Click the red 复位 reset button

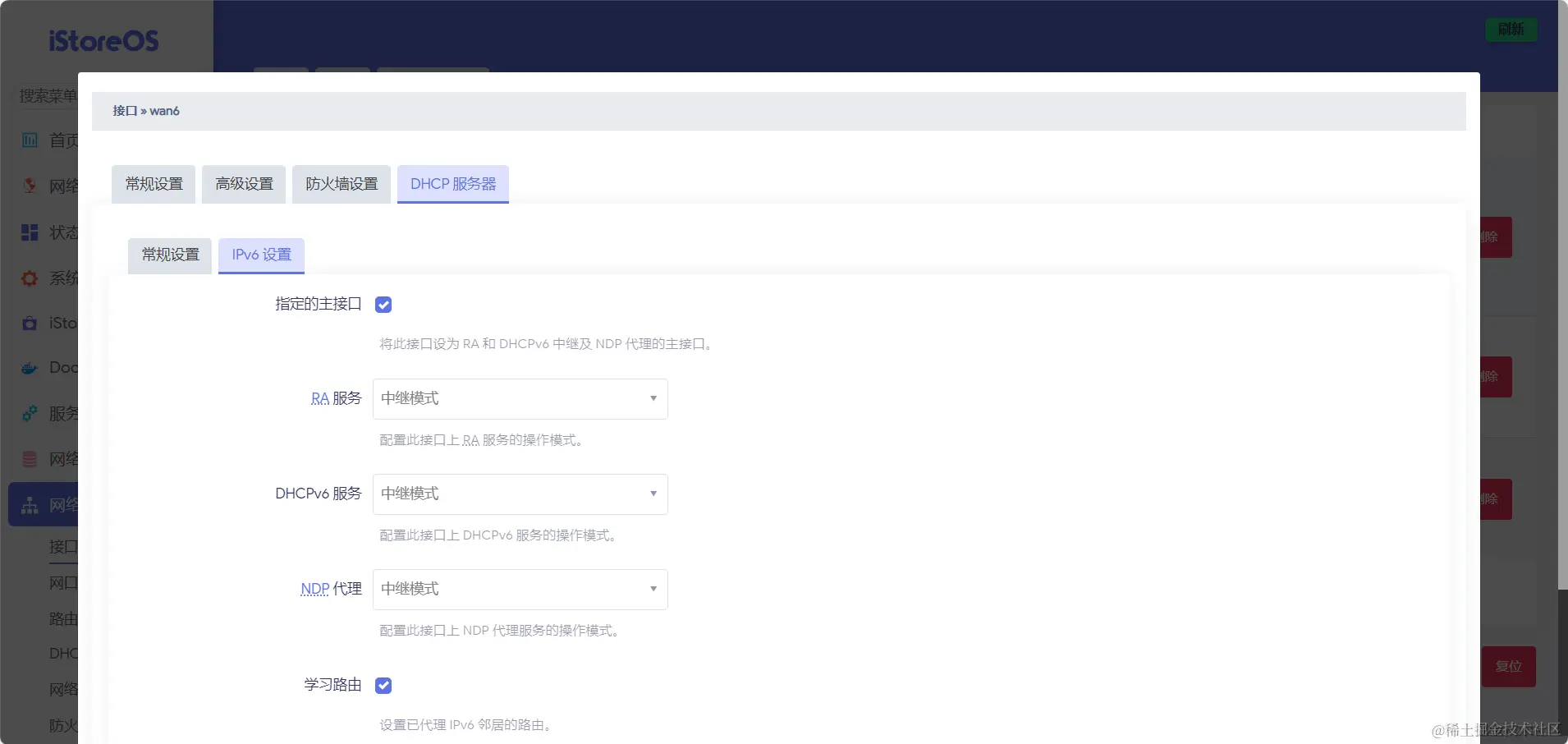[1508, 667]
